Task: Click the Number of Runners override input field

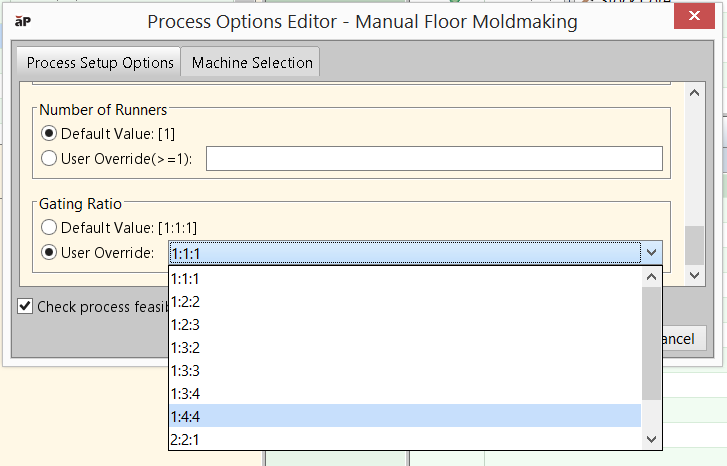Action: pyautogui.click(x=434, y=159)
